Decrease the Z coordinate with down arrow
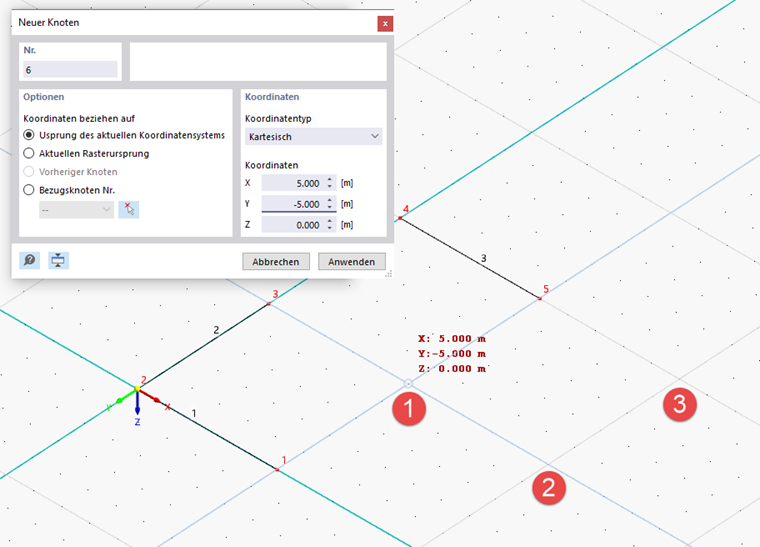 [x=330, y=228]
